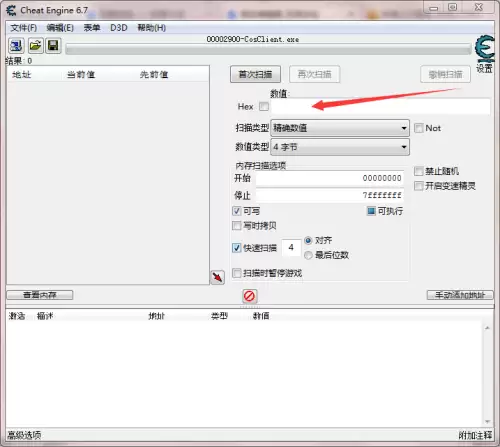Open the 数值类型 dropdown
500x447 pixels.
(x=340, y=147)
